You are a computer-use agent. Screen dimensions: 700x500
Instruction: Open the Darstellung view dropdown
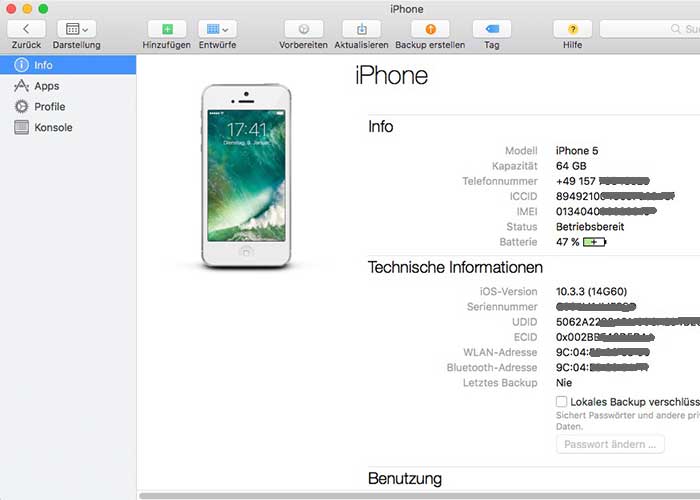[76, 29]
